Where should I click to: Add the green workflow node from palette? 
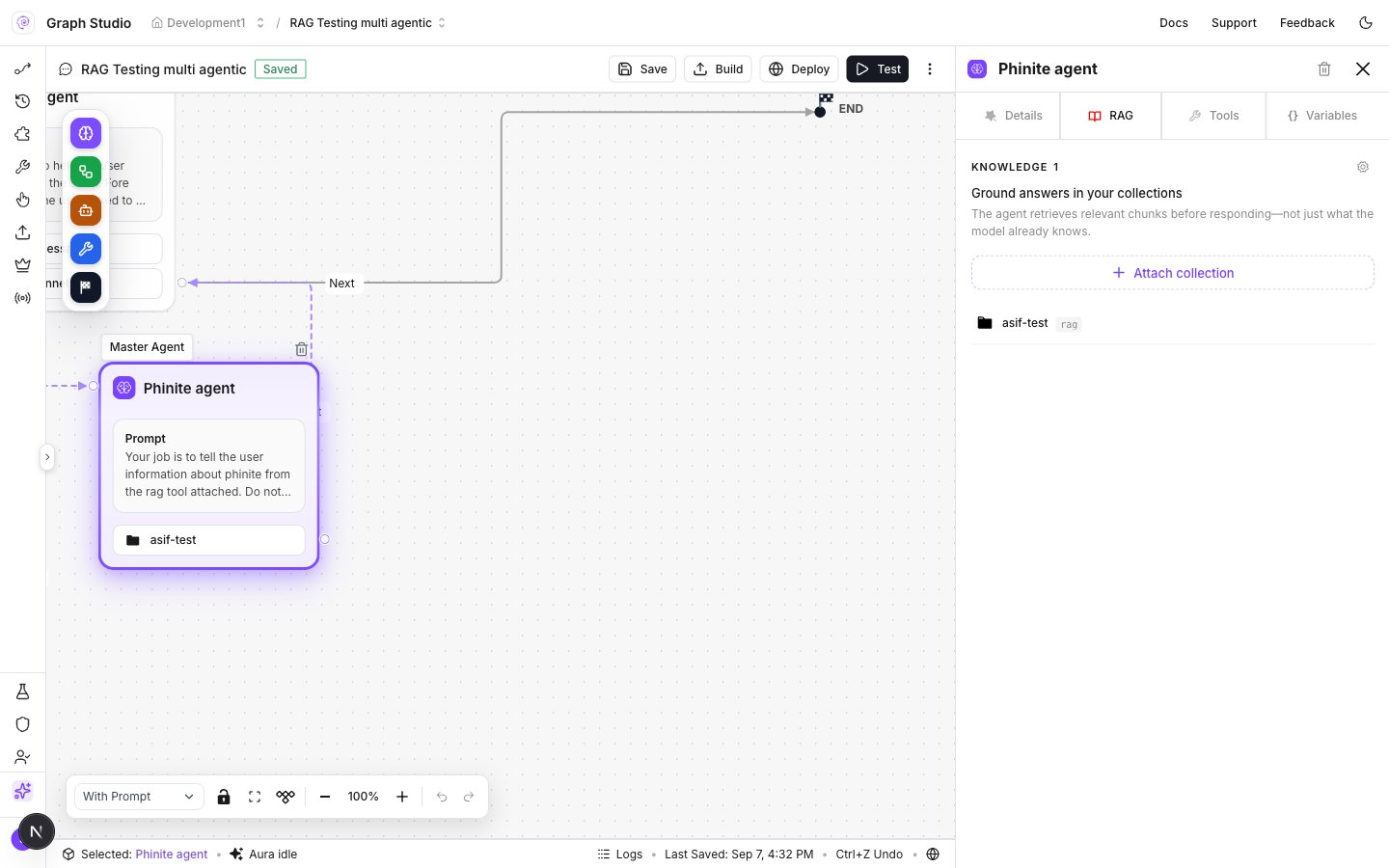pyautogui.click(x=86, y=172)
